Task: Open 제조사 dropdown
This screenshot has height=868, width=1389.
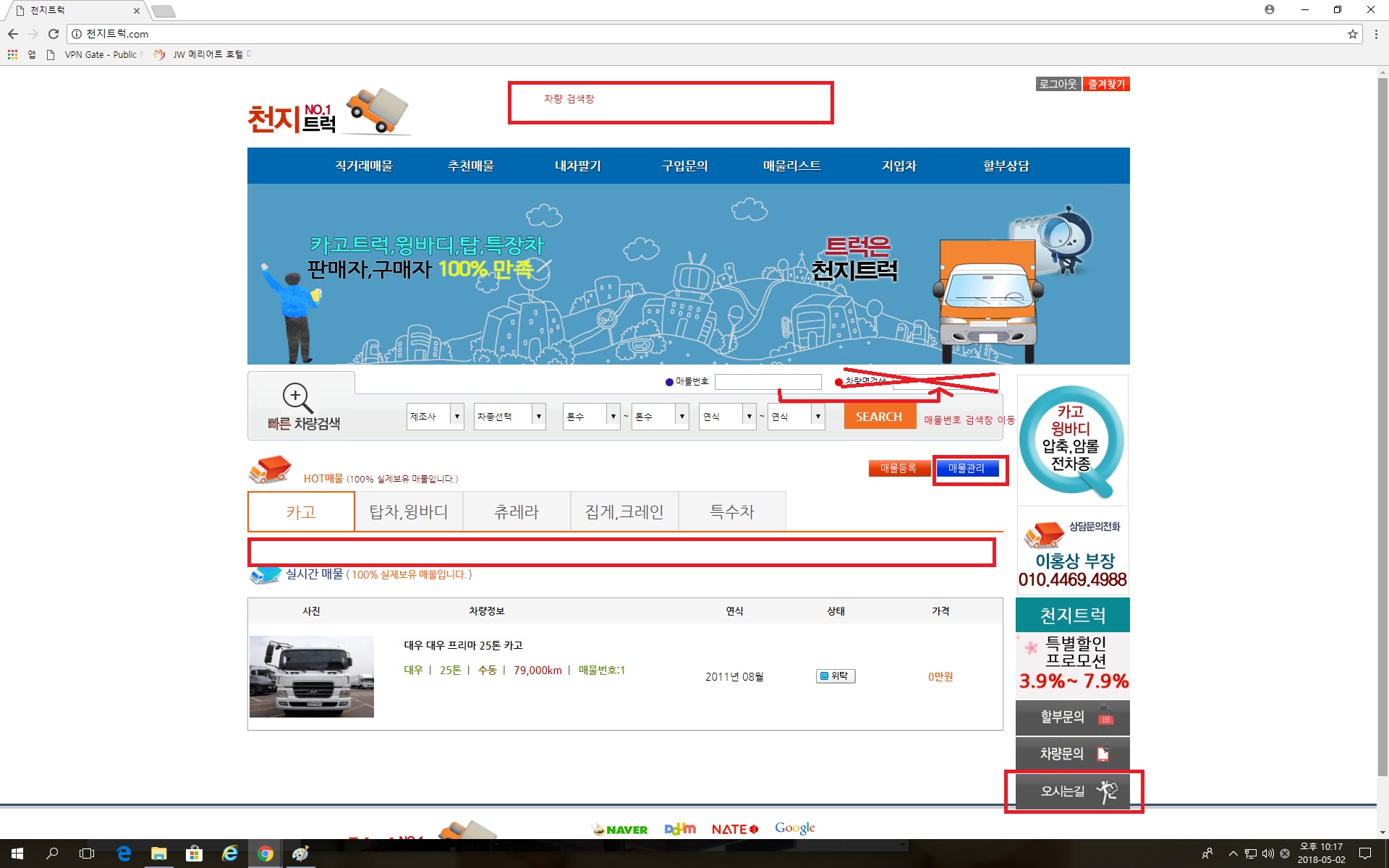Action: tap(435, 417)
